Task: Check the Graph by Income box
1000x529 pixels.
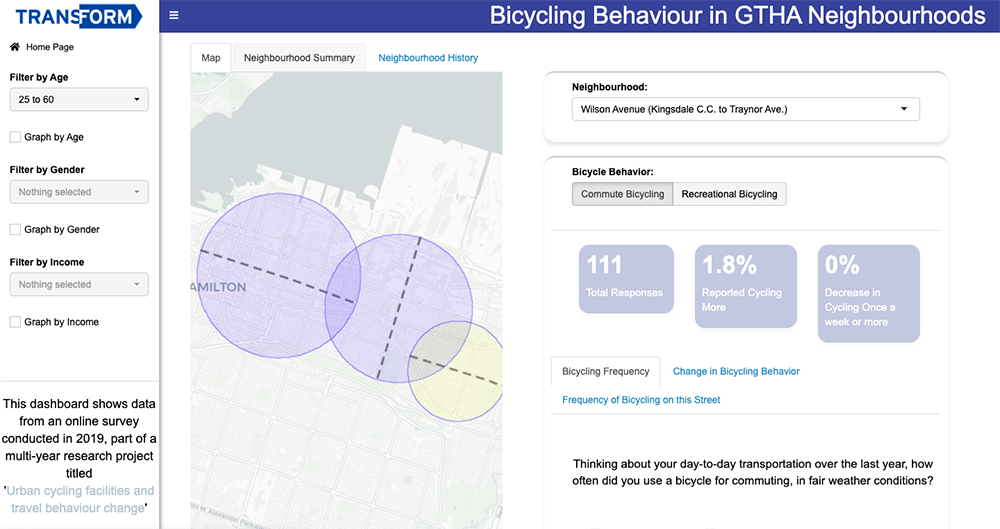Action: coord(15,322)
